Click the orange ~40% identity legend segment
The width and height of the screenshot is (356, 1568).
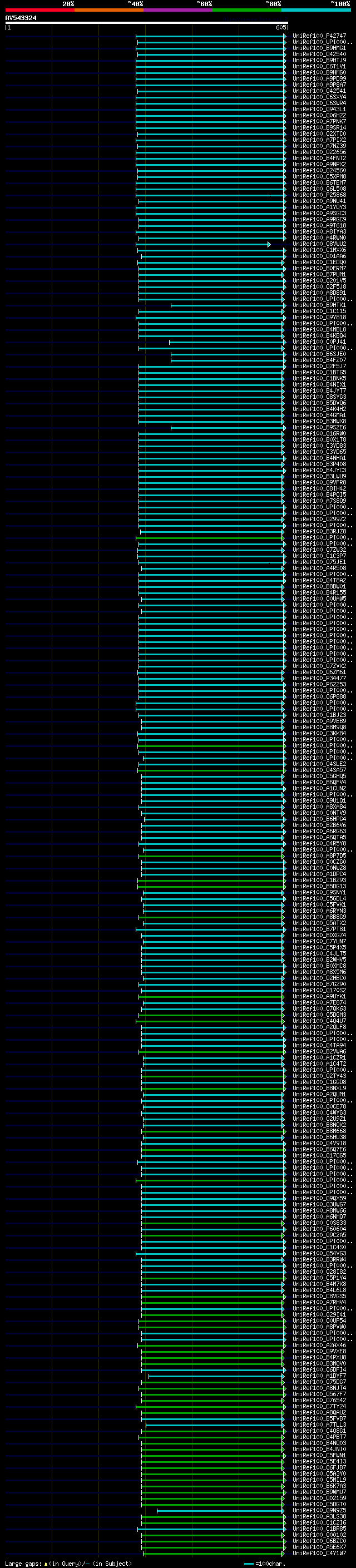109,10
